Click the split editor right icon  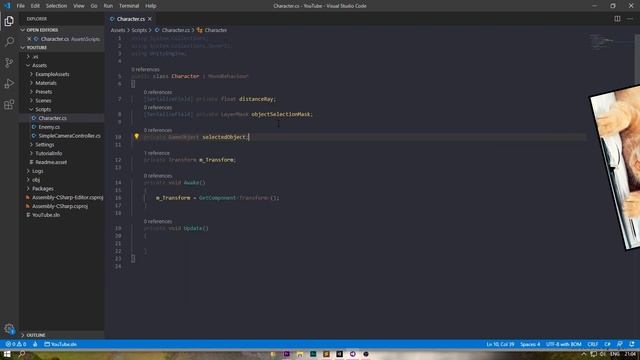click(617, 19)
